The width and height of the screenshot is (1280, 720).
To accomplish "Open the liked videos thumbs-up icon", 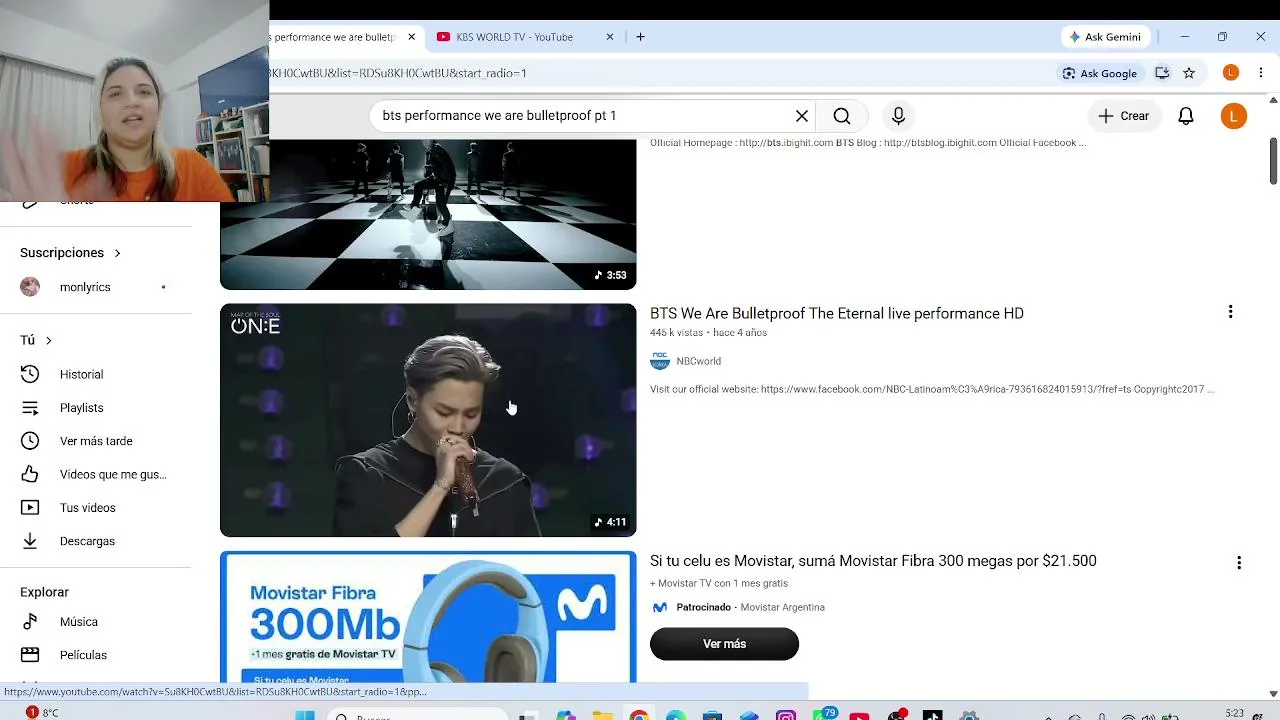I will point(30,474).
